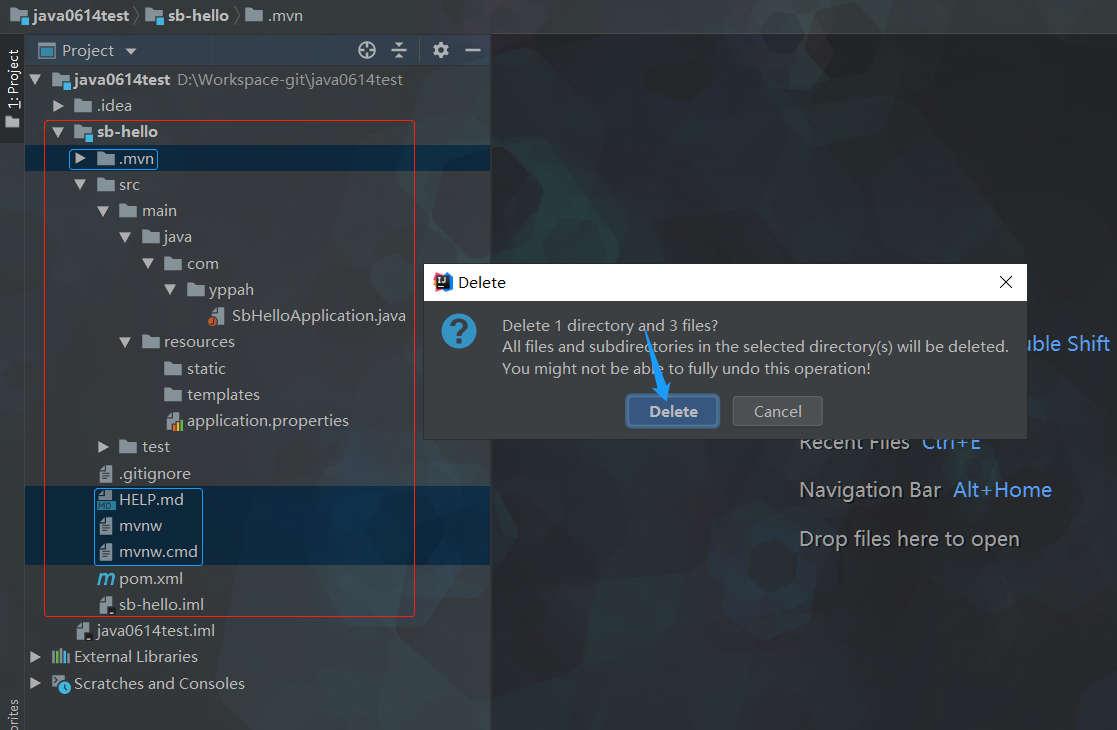Expand the .idea folder
Image resolution: width=1117 pixels, height=730 pixels.
pyautogui.click(x=58, y=105)
